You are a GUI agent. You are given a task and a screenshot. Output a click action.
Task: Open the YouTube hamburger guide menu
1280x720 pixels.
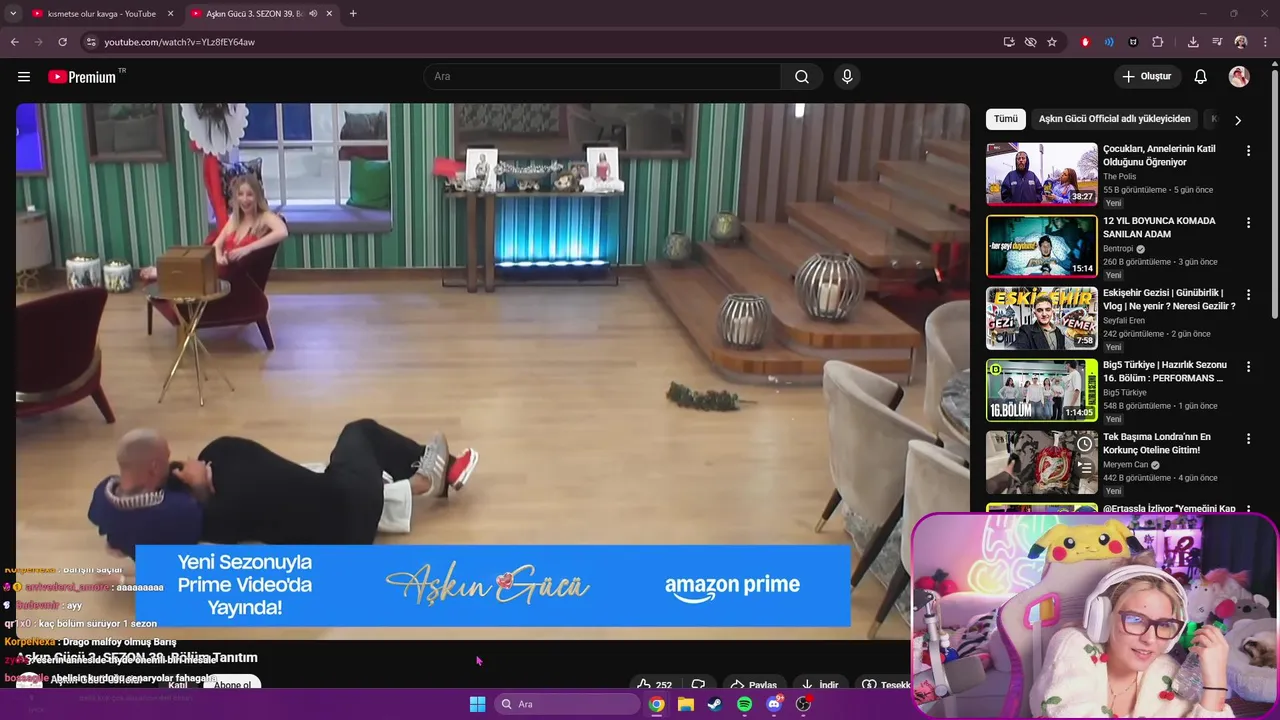pos(24,77)
